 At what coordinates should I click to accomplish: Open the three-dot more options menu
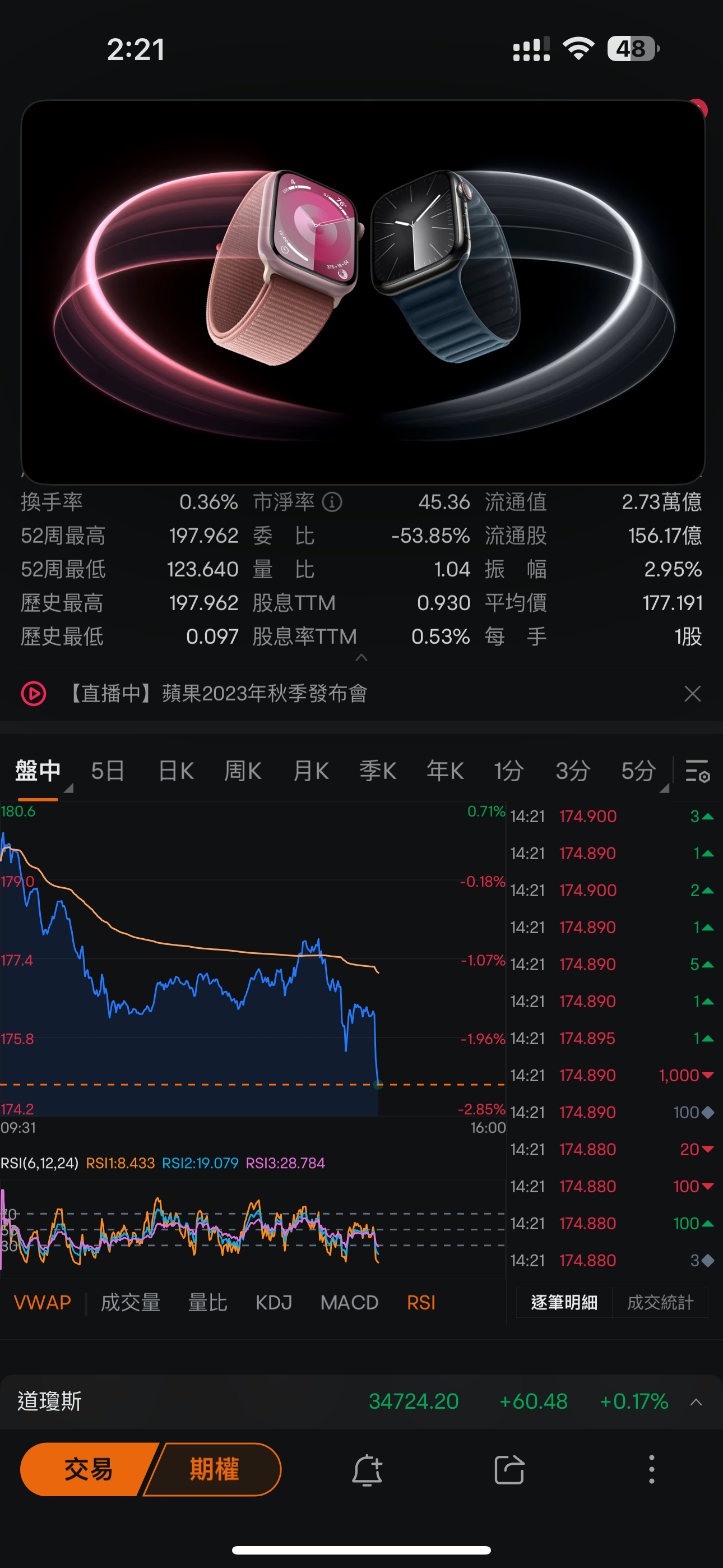652,1470
